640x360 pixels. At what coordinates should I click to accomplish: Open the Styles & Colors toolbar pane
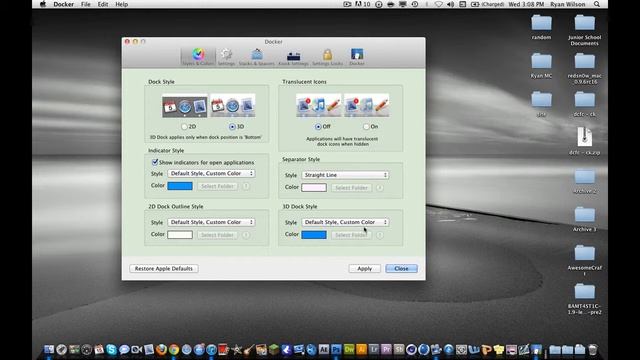[x=198, y=57]
